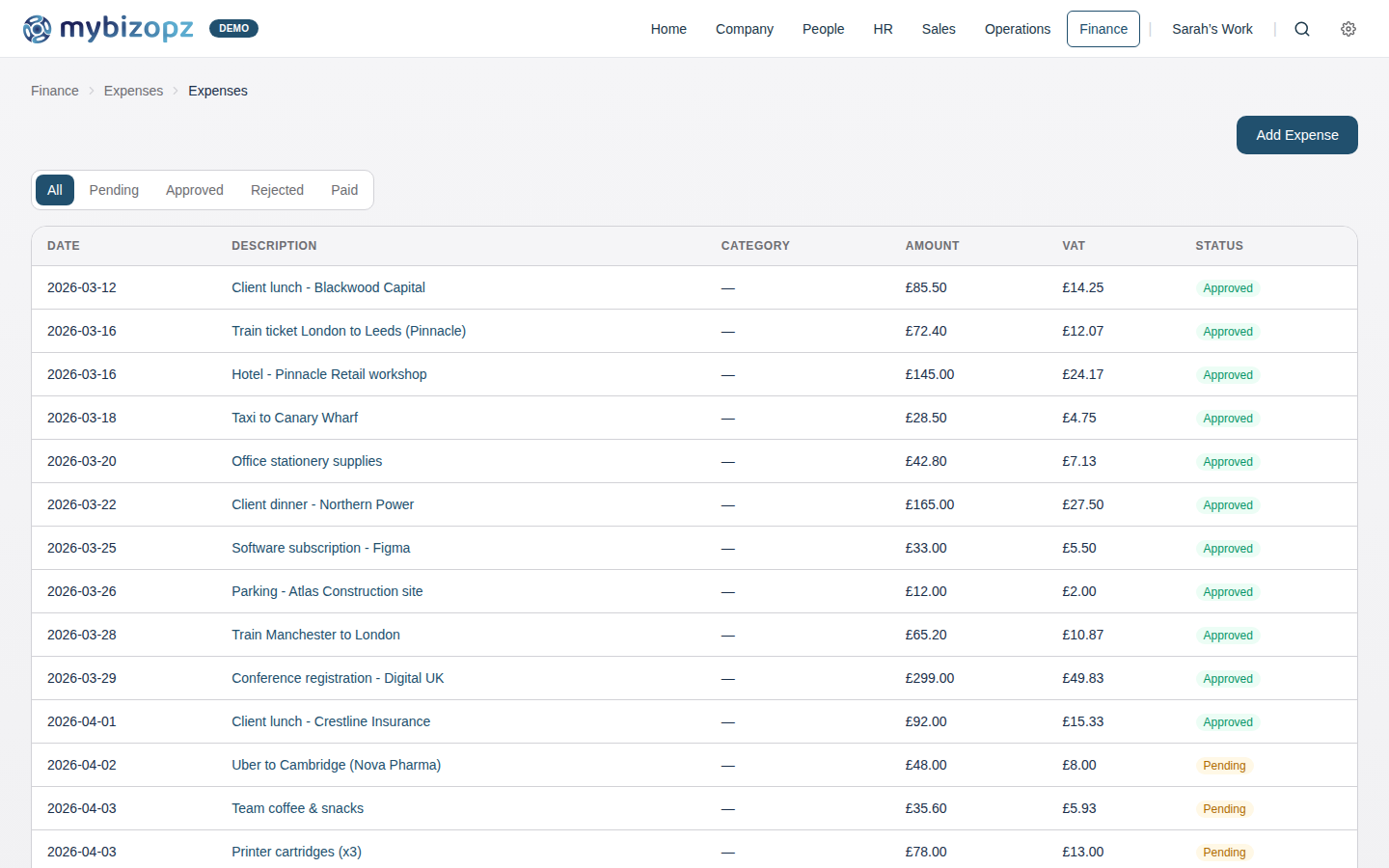Open the Sales menu
Screen dimensions: 1389x868
[939, 29]
